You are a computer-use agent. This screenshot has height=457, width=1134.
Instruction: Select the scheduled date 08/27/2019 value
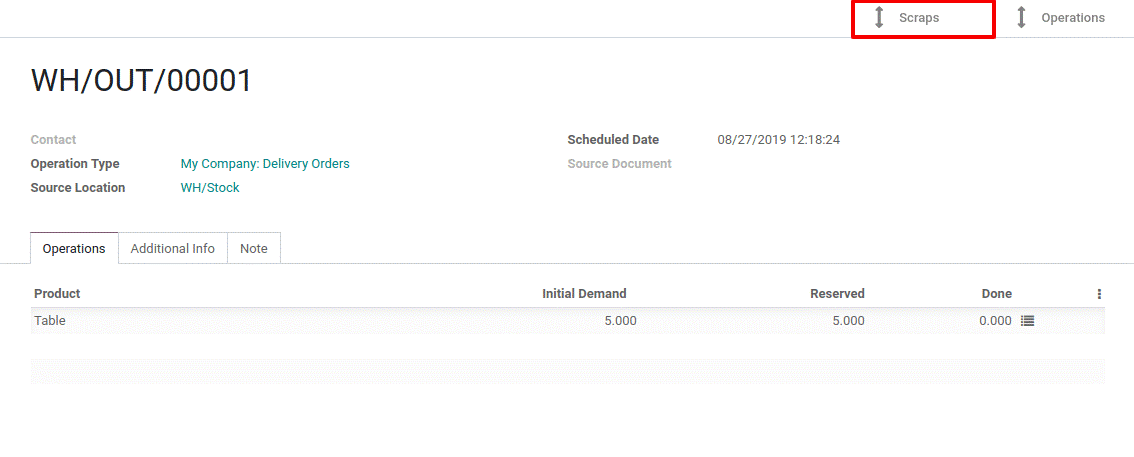point(778,140)
